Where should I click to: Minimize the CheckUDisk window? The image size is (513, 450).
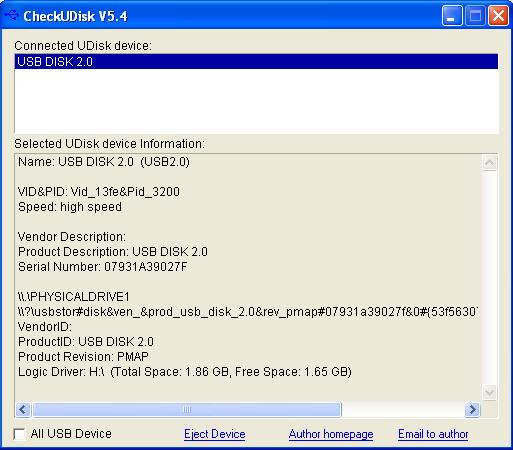(x=452, y=15)
